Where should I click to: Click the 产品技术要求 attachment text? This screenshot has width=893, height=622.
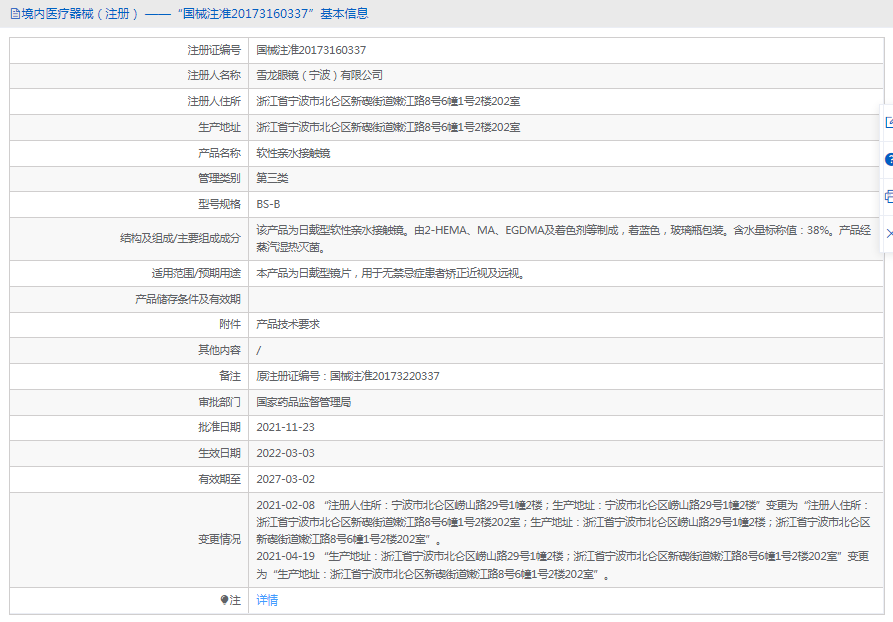point(288,324)
